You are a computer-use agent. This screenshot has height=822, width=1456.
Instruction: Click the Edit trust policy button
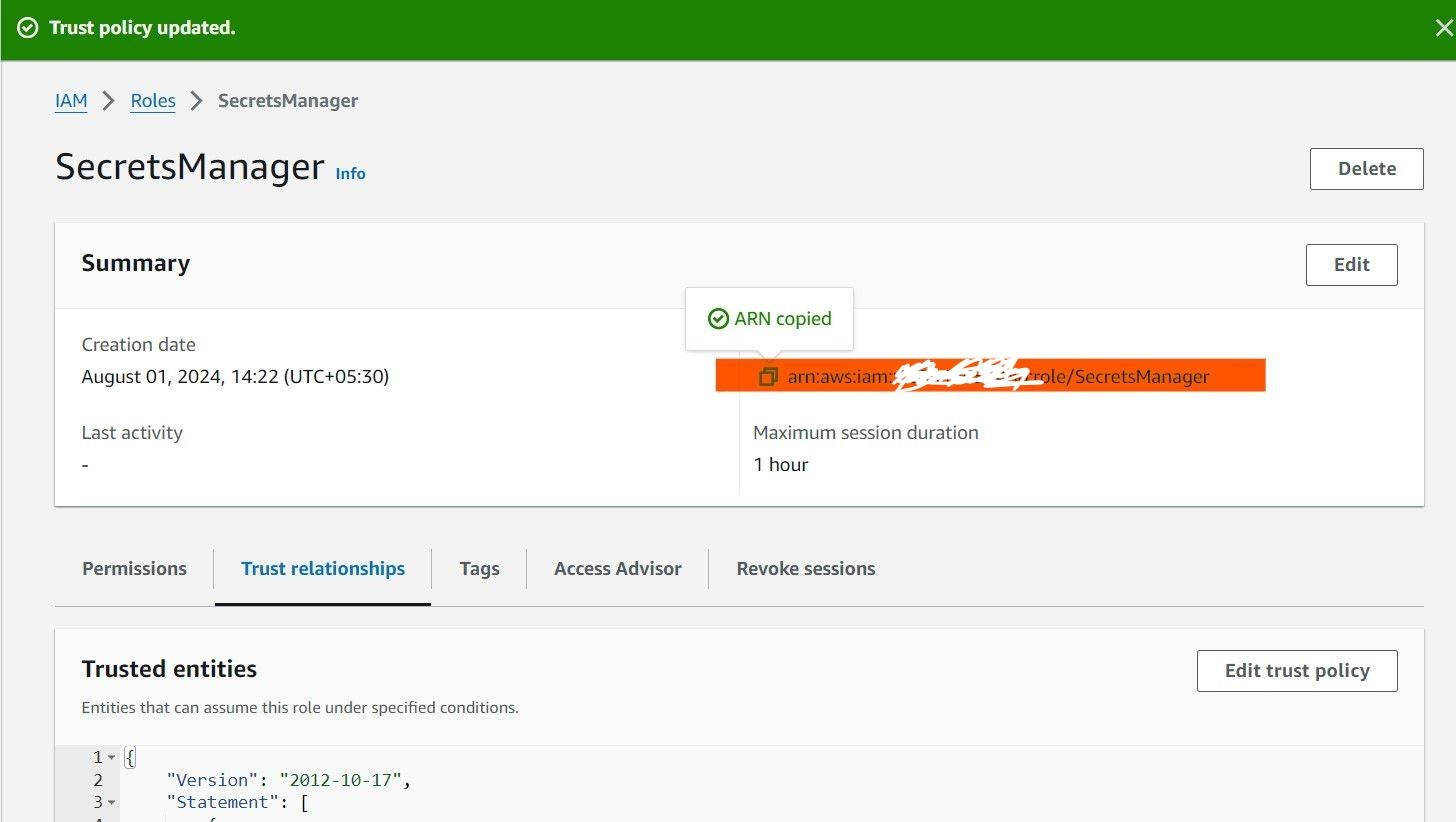coord(1297,671)
